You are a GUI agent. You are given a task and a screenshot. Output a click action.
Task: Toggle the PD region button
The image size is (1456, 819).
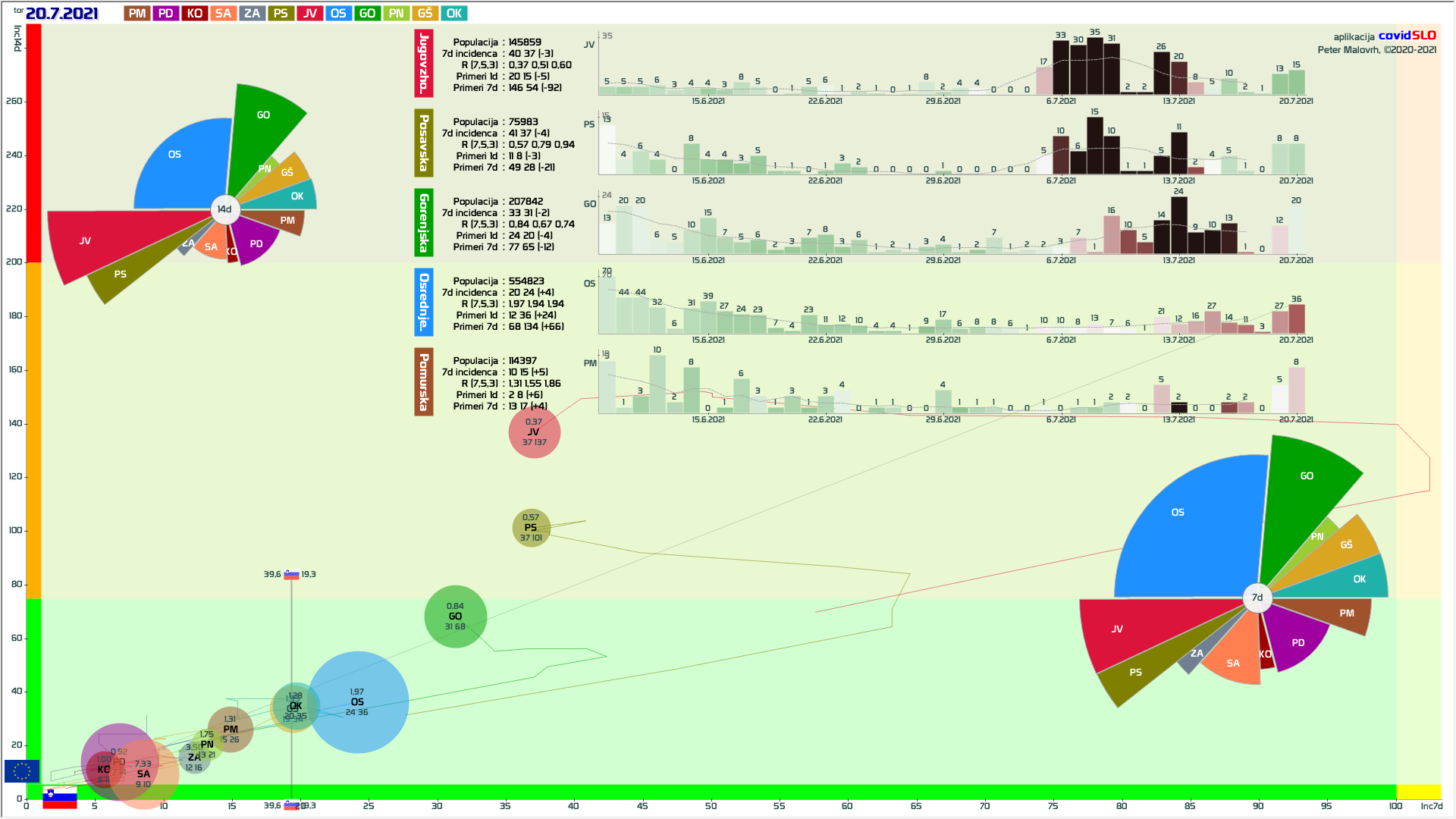(166, 14)
